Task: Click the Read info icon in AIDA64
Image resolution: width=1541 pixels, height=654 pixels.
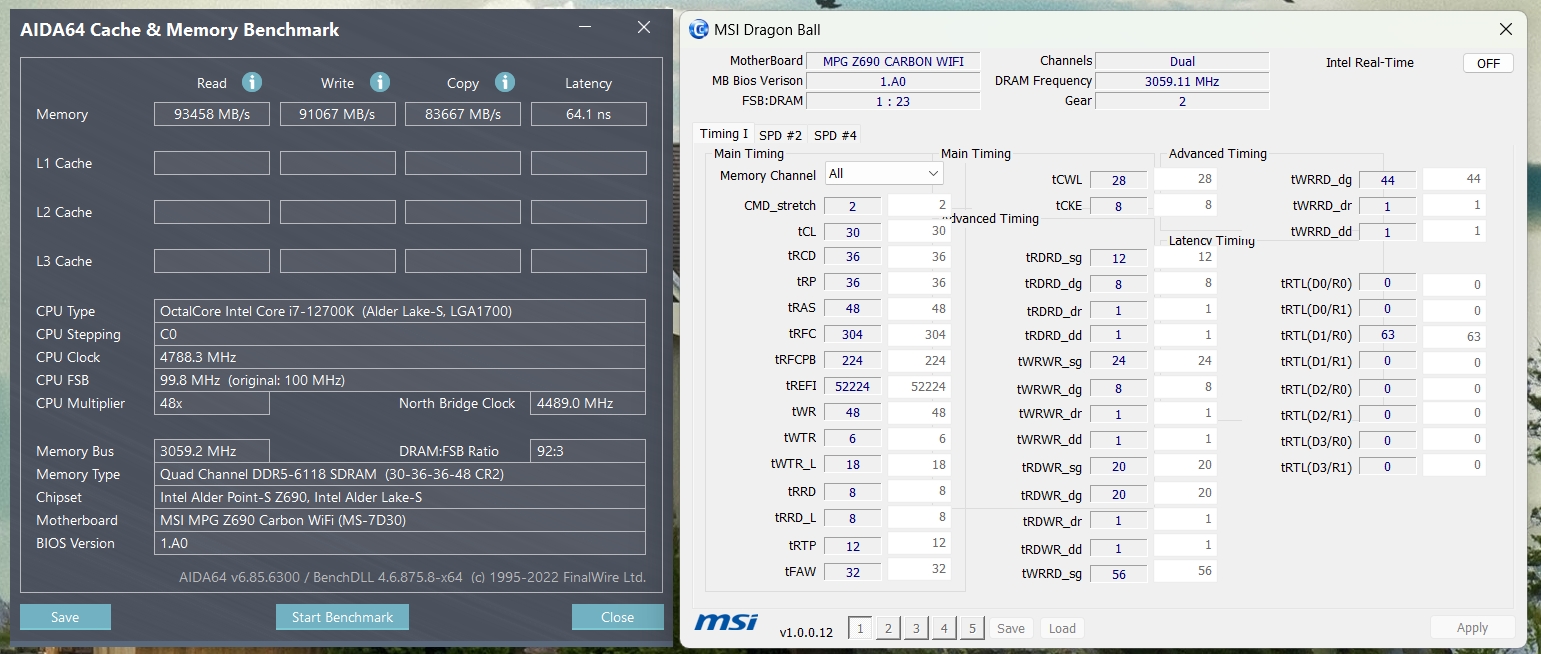Action: click(x=252, y=82)
